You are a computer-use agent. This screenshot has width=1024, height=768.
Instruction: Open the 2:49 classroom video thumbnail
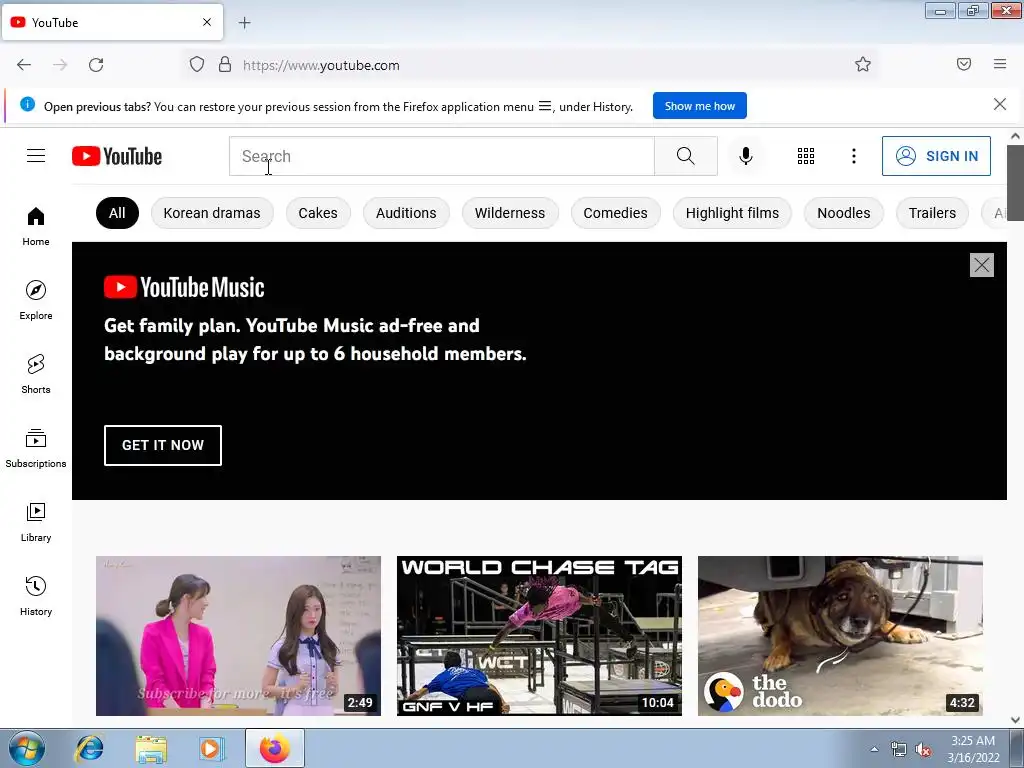[x=238, y=635]
